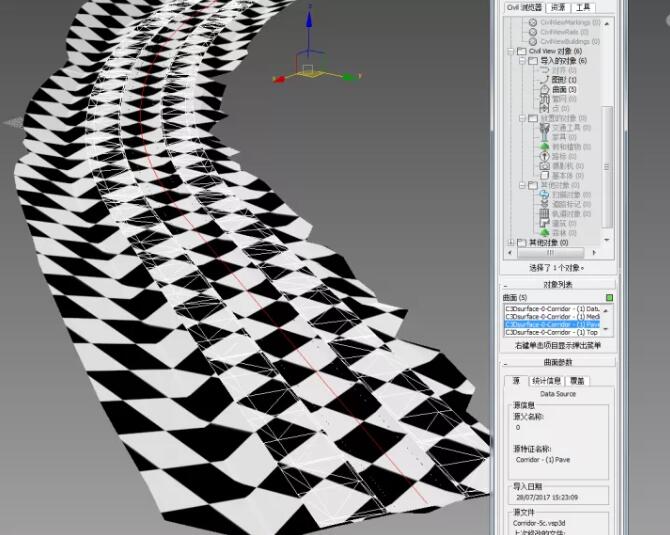
Task: Click the Corridor - (1) Pave feature name
Action: coord(543,460)
